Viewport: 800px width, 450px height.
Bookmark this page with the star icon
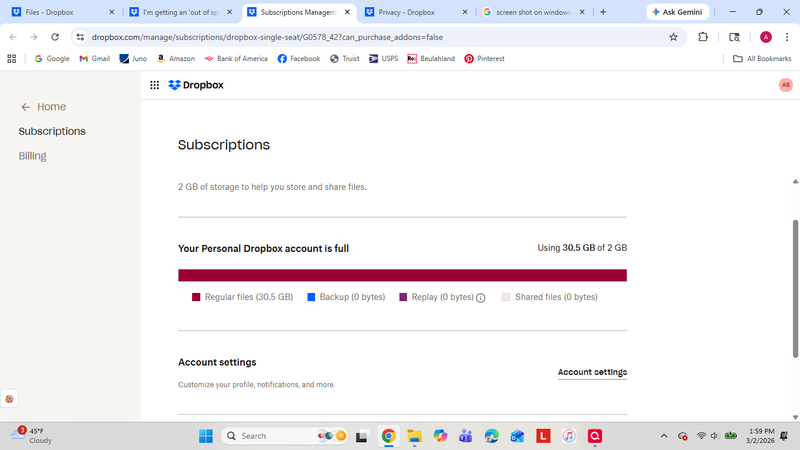coord(673,37)
